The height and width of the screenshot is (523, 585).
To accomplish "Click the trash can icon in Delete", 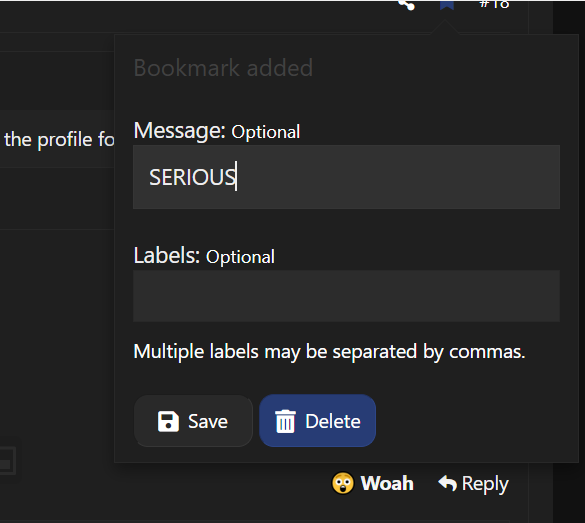I will point(285,422).
